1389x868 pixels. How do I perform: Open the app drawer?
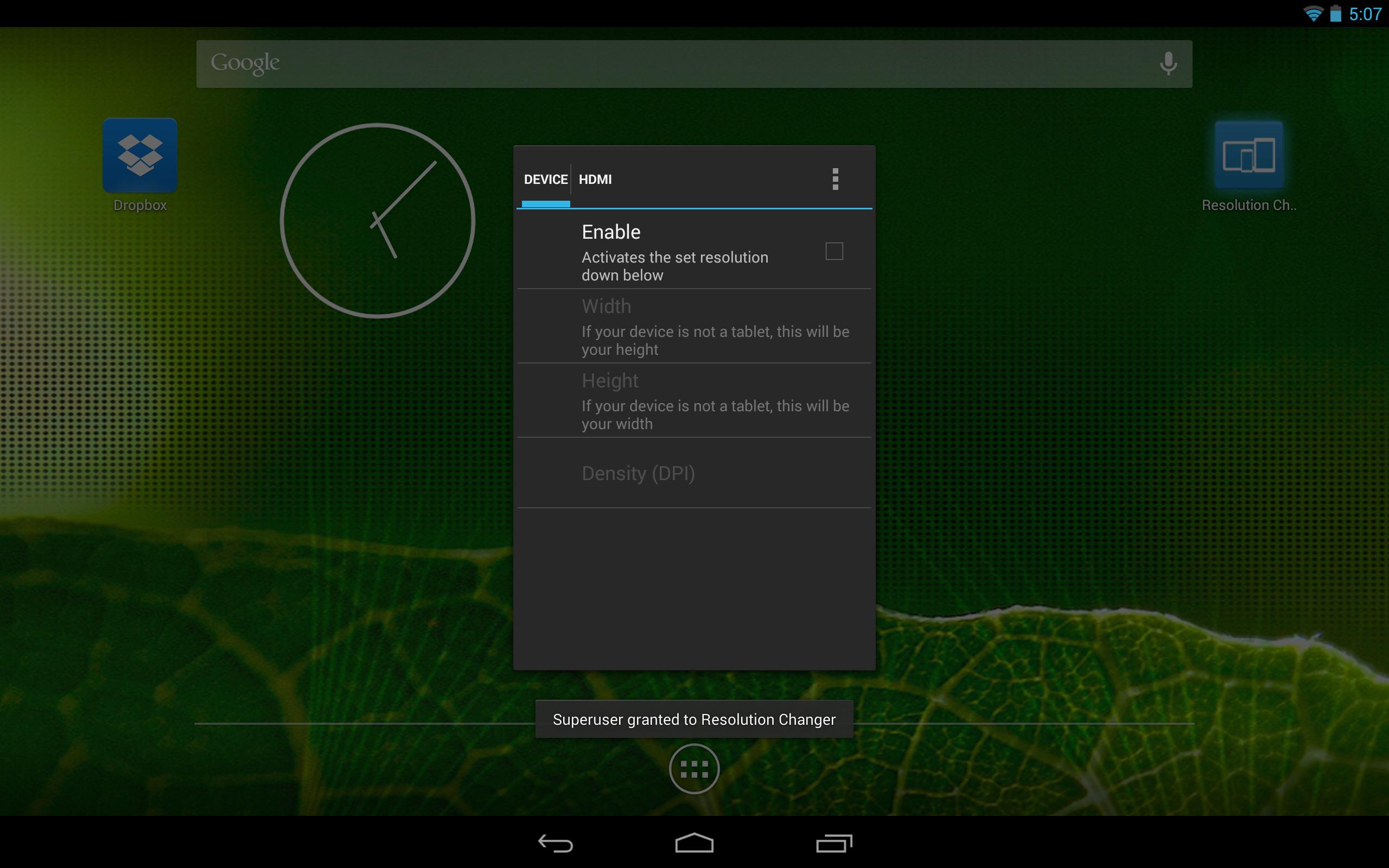tap(694, 768)
